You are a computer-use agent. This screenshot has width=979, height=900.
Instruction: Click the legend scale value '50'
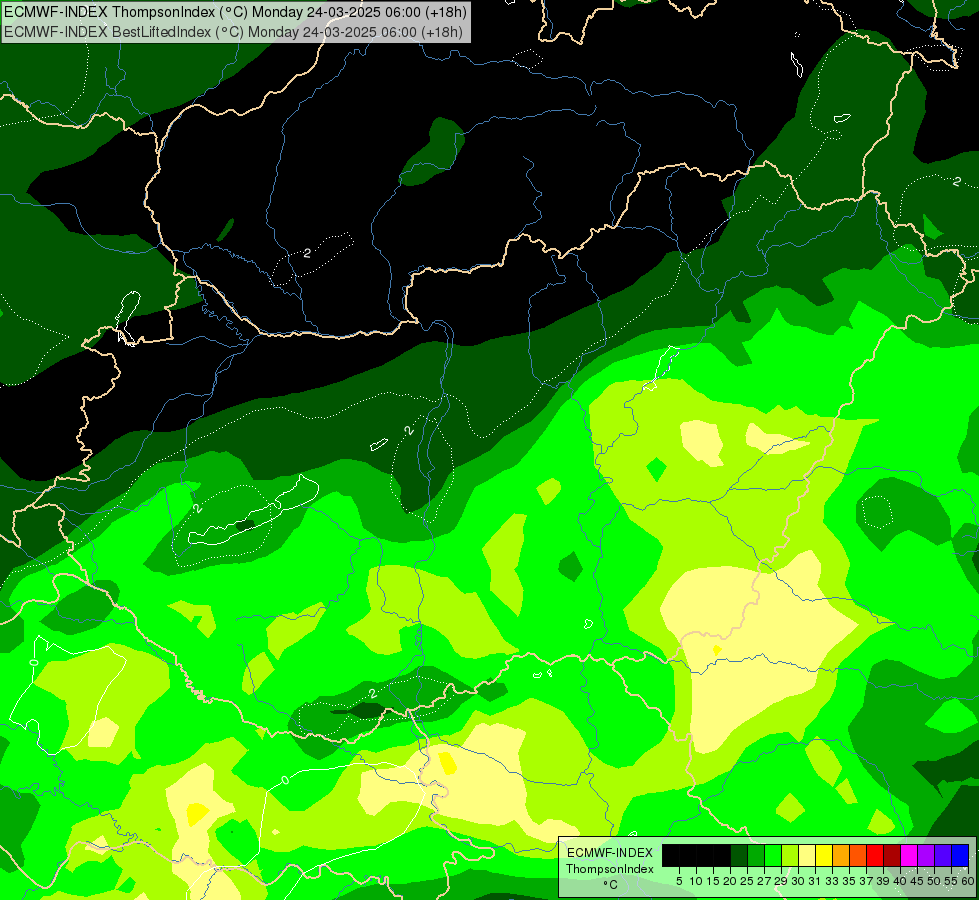[x=935, y=881]
